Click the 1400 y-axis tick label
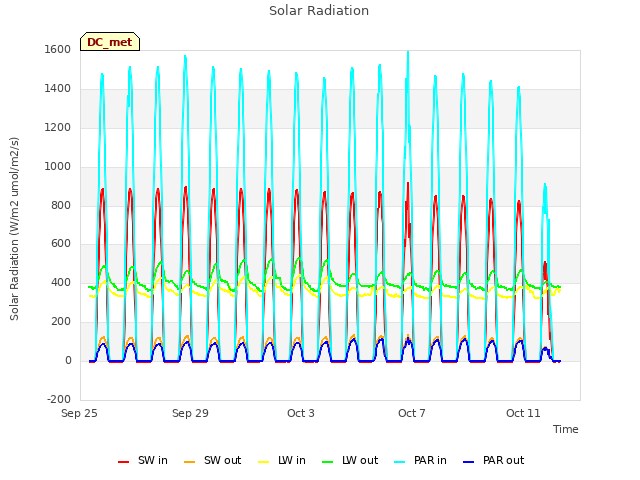This screenshot has width=640, height=480. [58, 89]
